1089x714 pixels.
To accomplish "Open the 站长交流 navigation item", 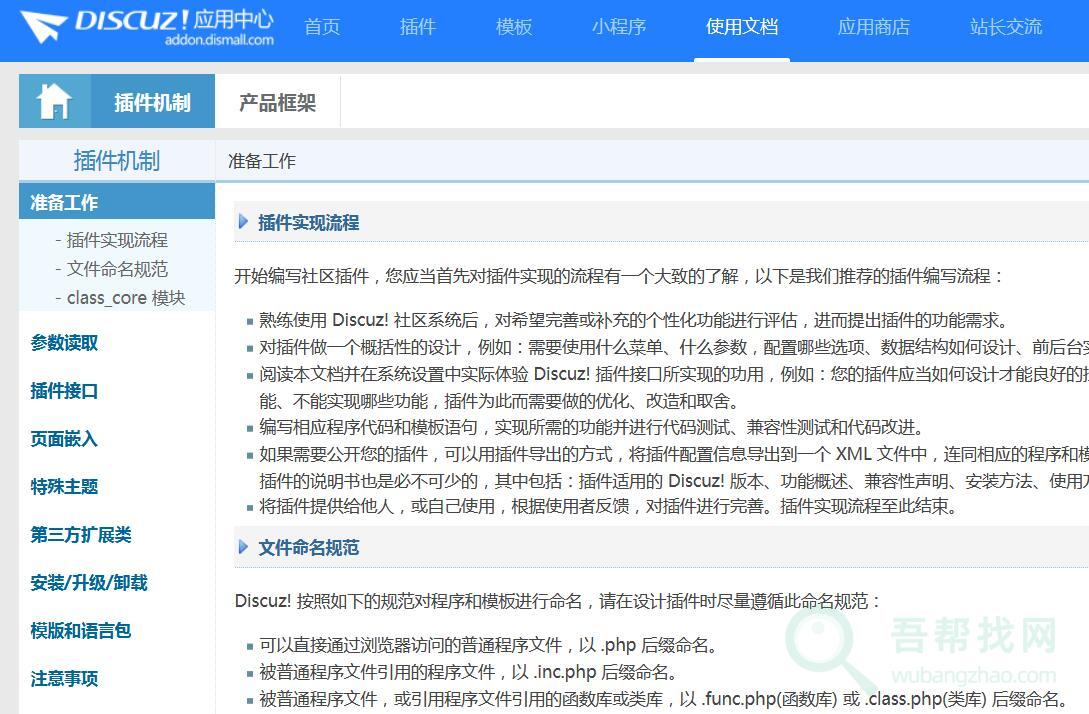I will [x=1005, y=27].
